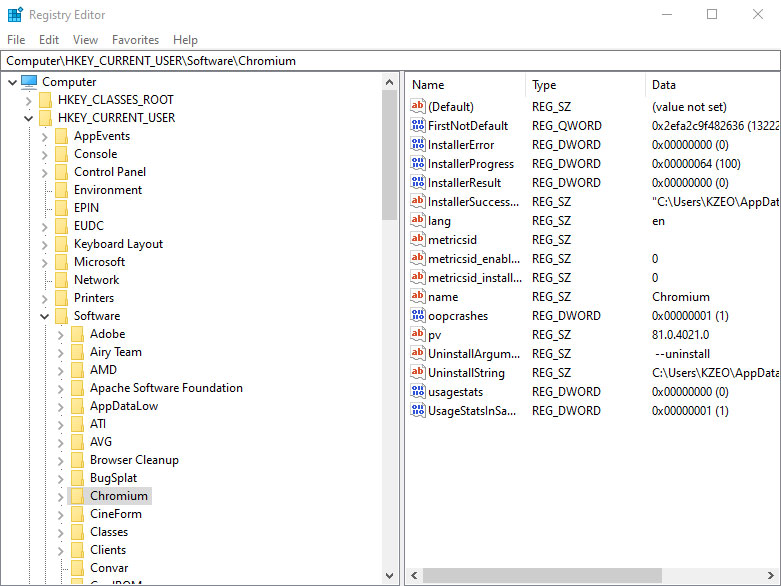Select the Browser Cleanup key
The image size is (781, 586).
(134, 460)
